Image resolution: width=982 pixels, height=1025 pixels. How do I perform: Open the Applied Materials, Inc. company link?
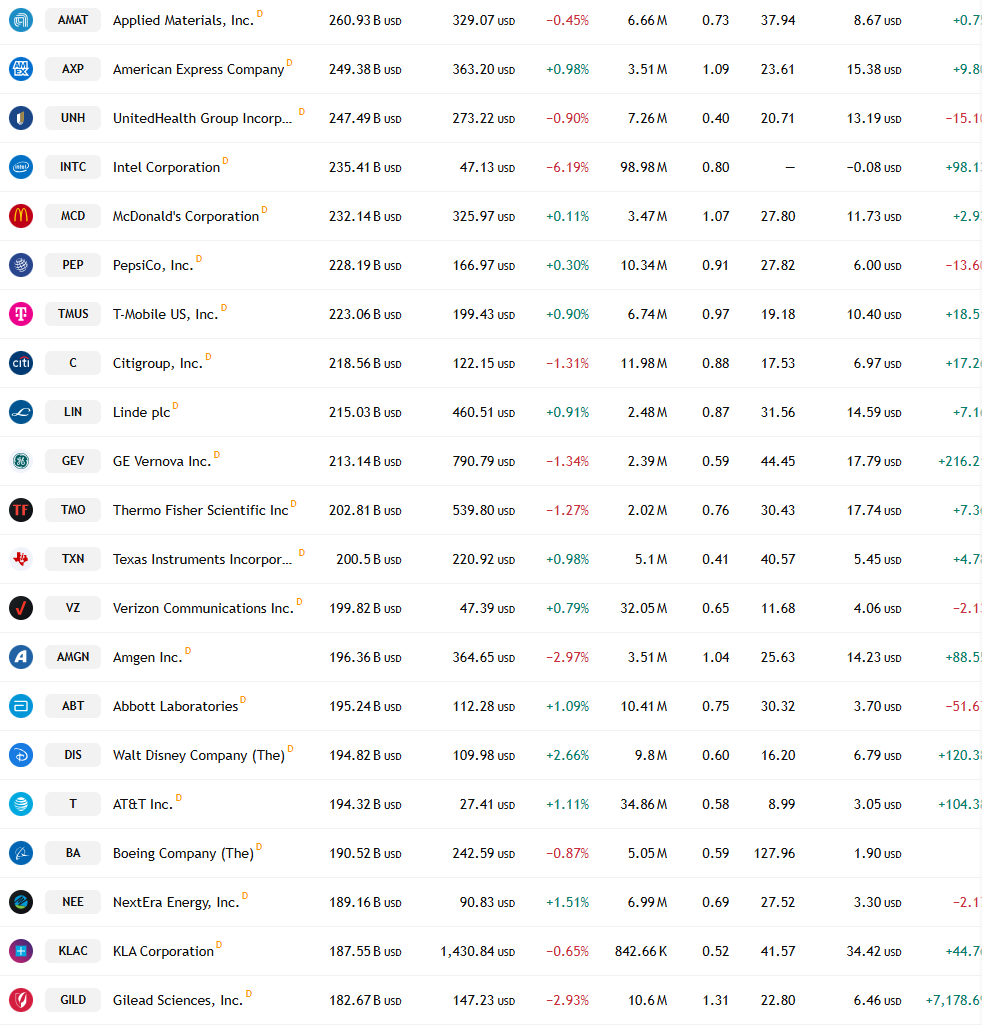tap(183, 20)
